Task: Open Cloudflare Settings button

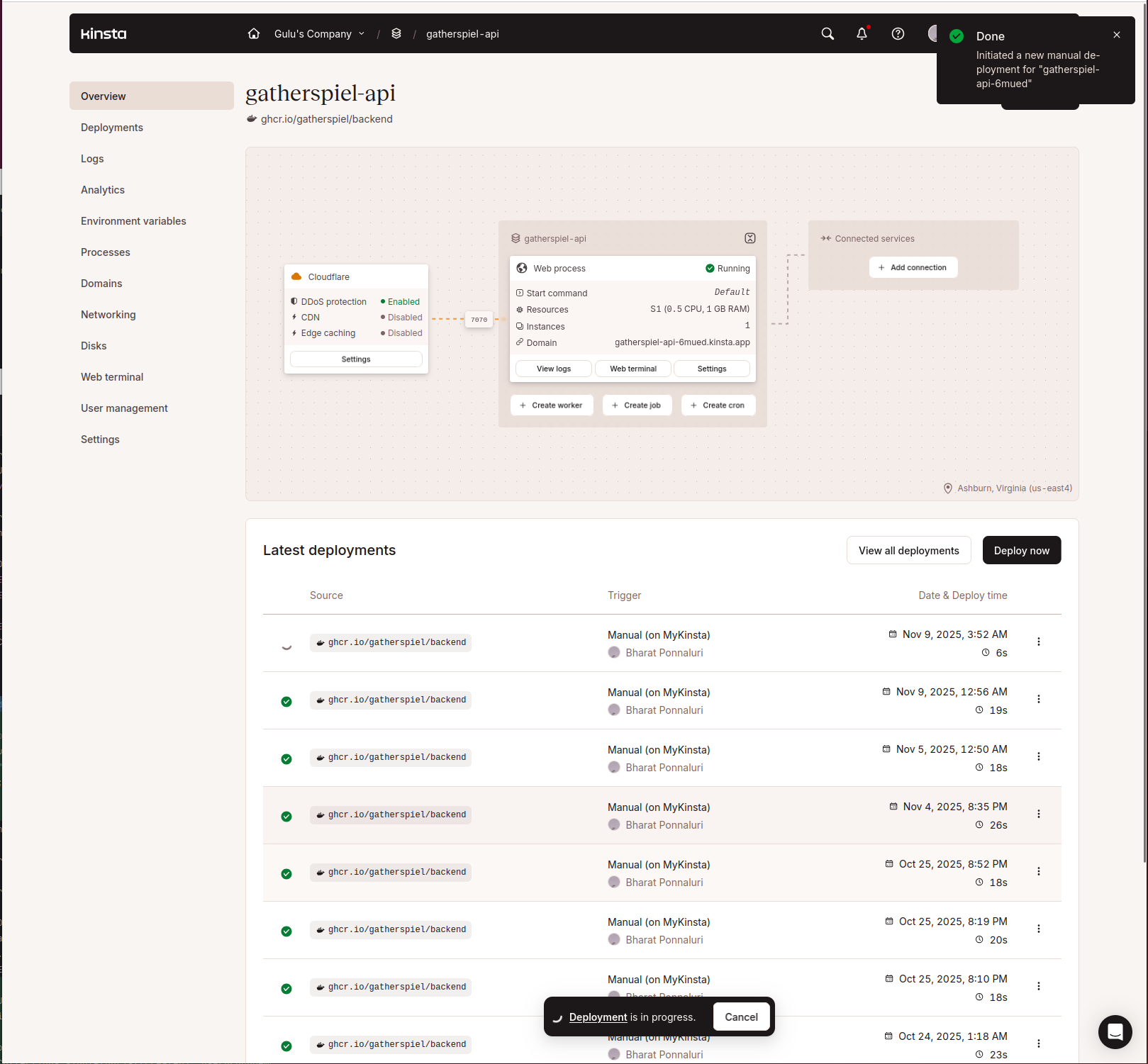Action: tap(356, 359)
